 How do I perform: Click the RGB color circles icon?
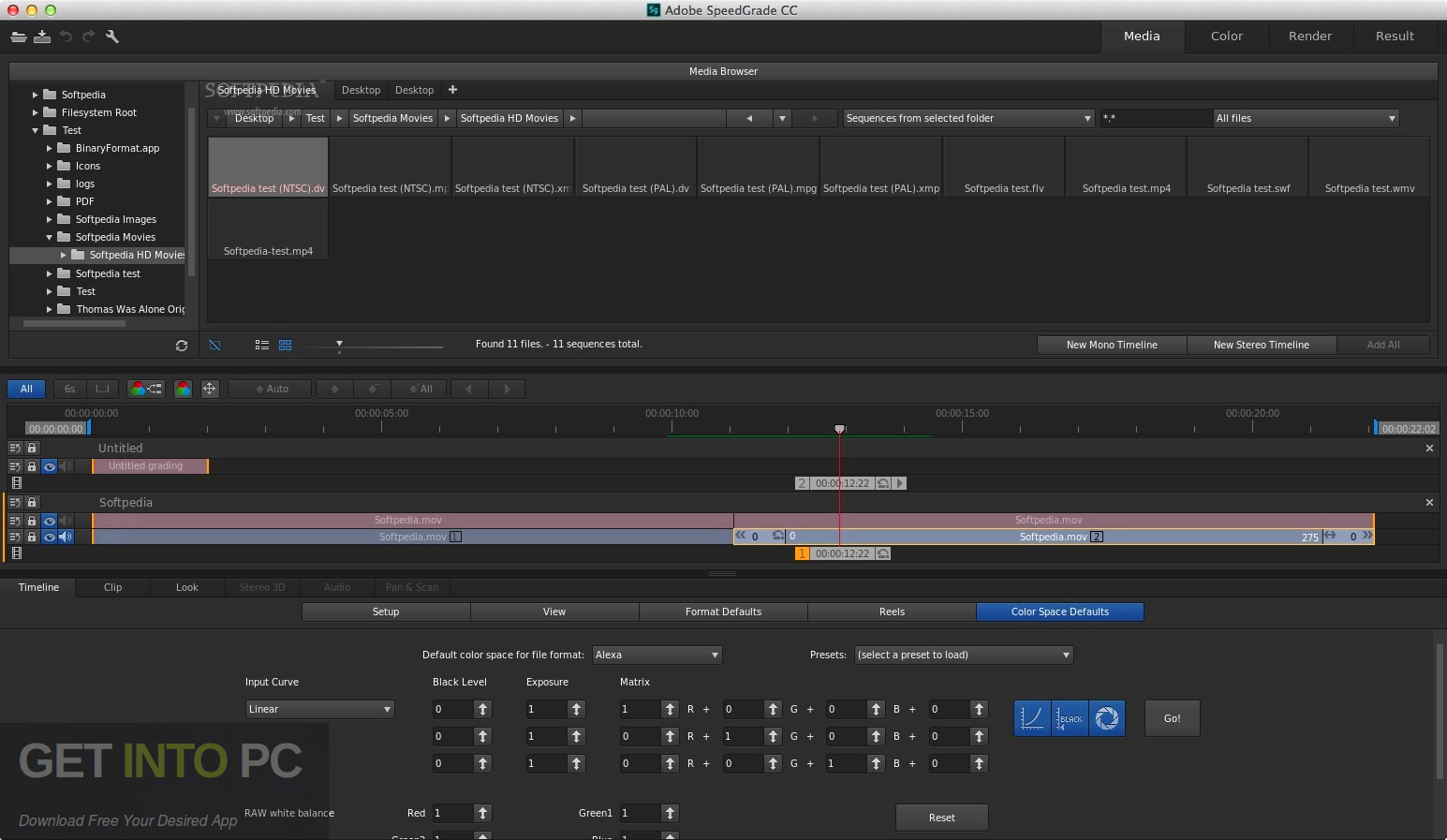[183, 389]
